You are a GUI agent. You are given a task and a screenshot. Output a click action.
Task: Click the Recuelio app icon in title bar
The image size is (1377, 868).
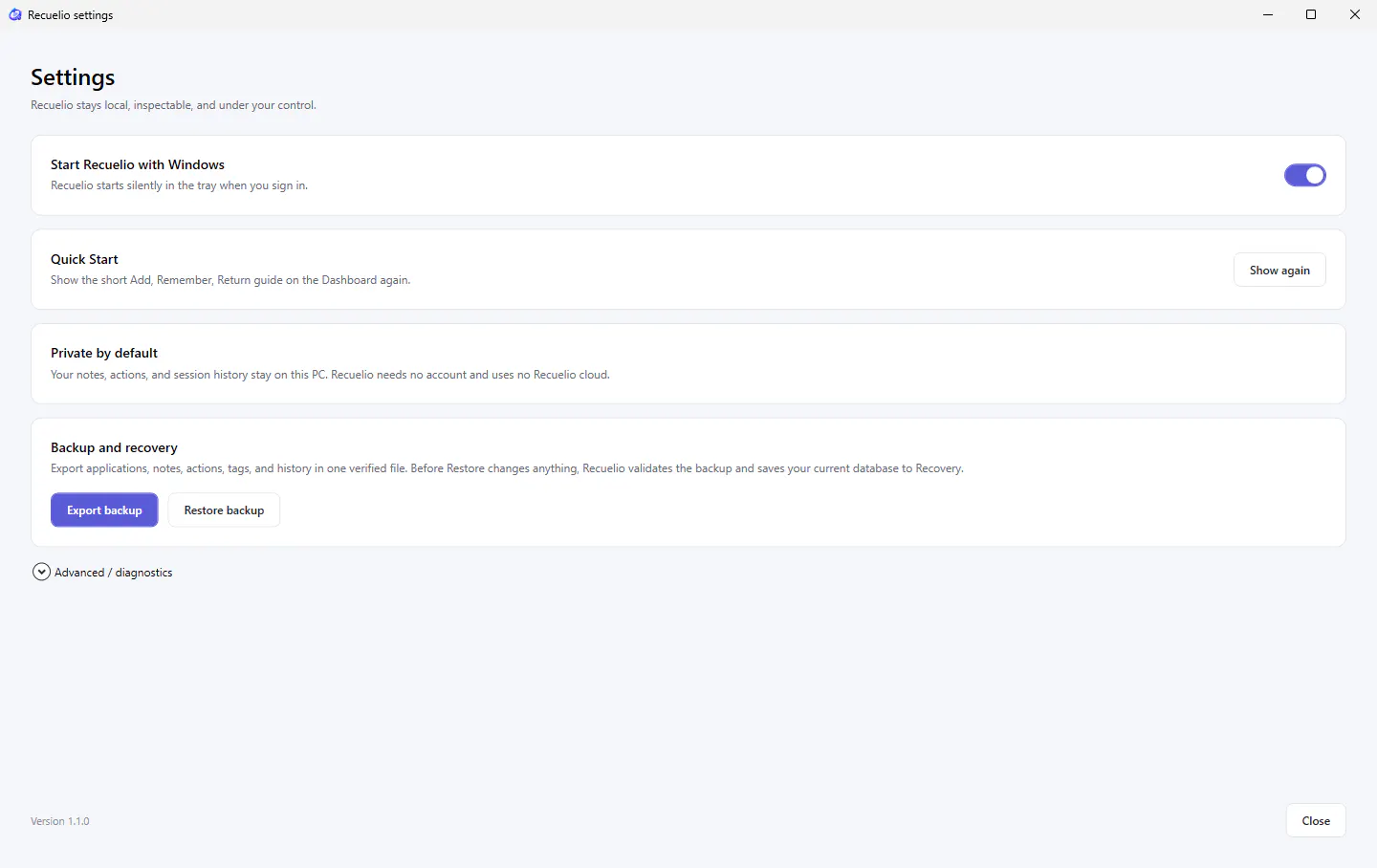[x=15, y=14]
